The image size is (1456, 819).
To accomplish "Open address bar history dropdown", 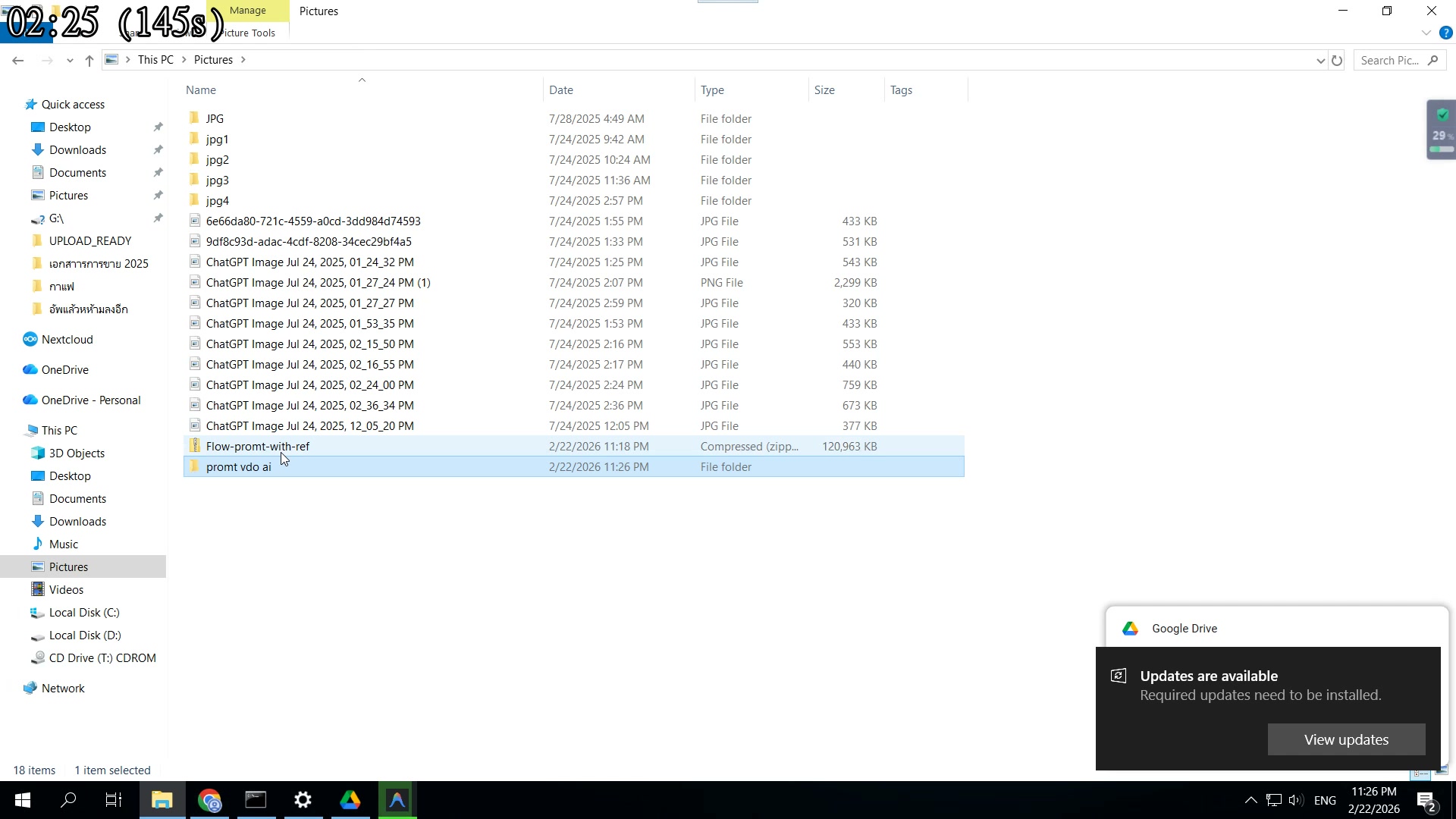I will pos(1320,61).
